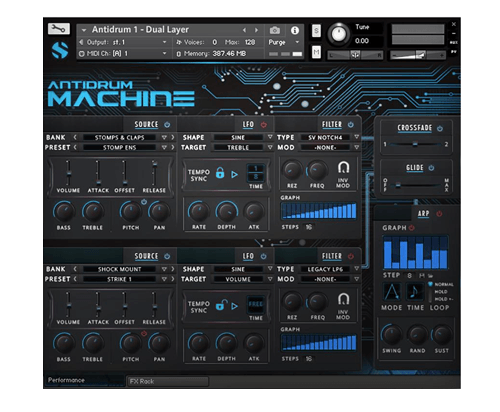Open the instrument info icon
The height and width of the screenshot is (412, 500).
295,31
